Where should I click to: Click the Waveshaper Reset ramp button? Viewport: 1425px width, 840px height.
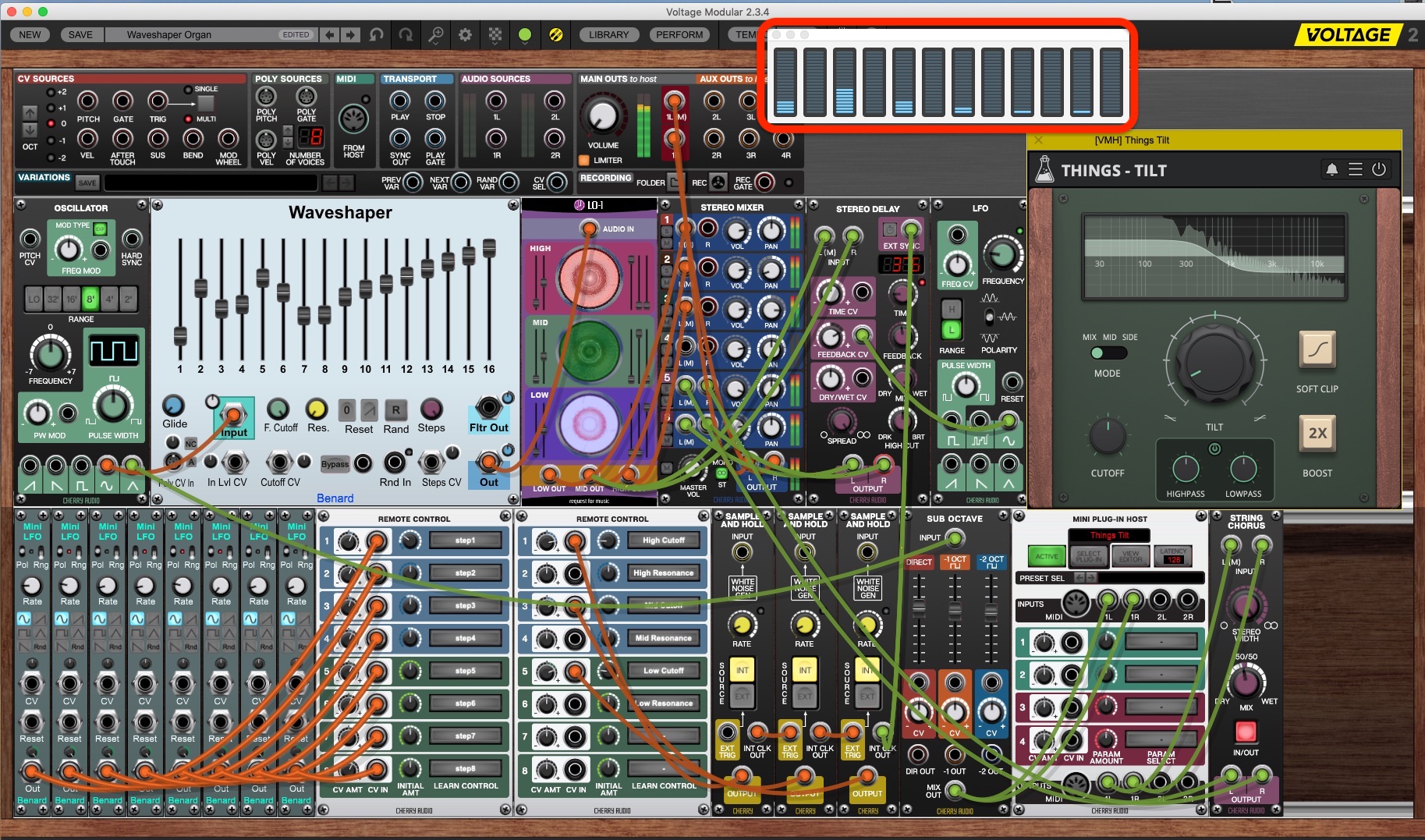point(369,409)
